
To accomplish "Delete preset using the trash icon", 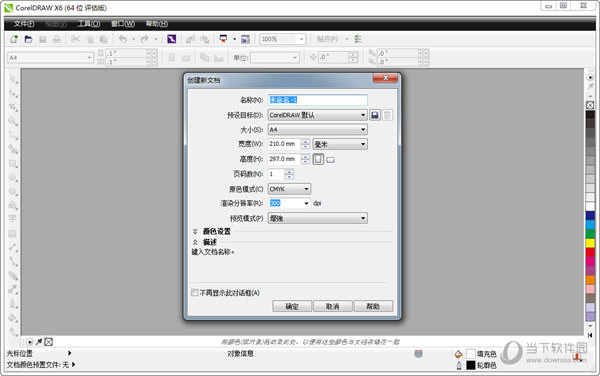I will 387,115.
